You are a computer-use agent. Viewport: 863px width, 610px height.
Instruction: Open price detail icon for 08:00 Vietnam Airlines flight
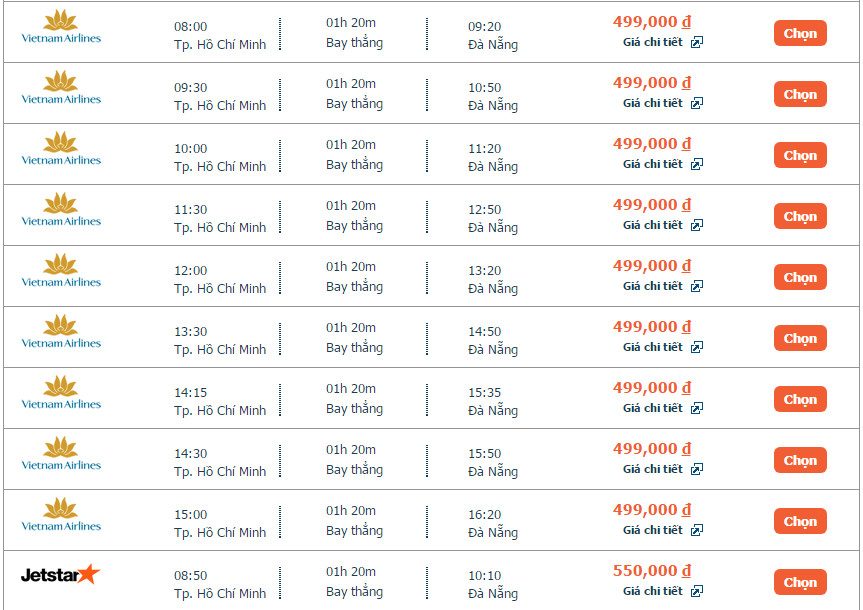pyautogui.click(x=697, y=42)
